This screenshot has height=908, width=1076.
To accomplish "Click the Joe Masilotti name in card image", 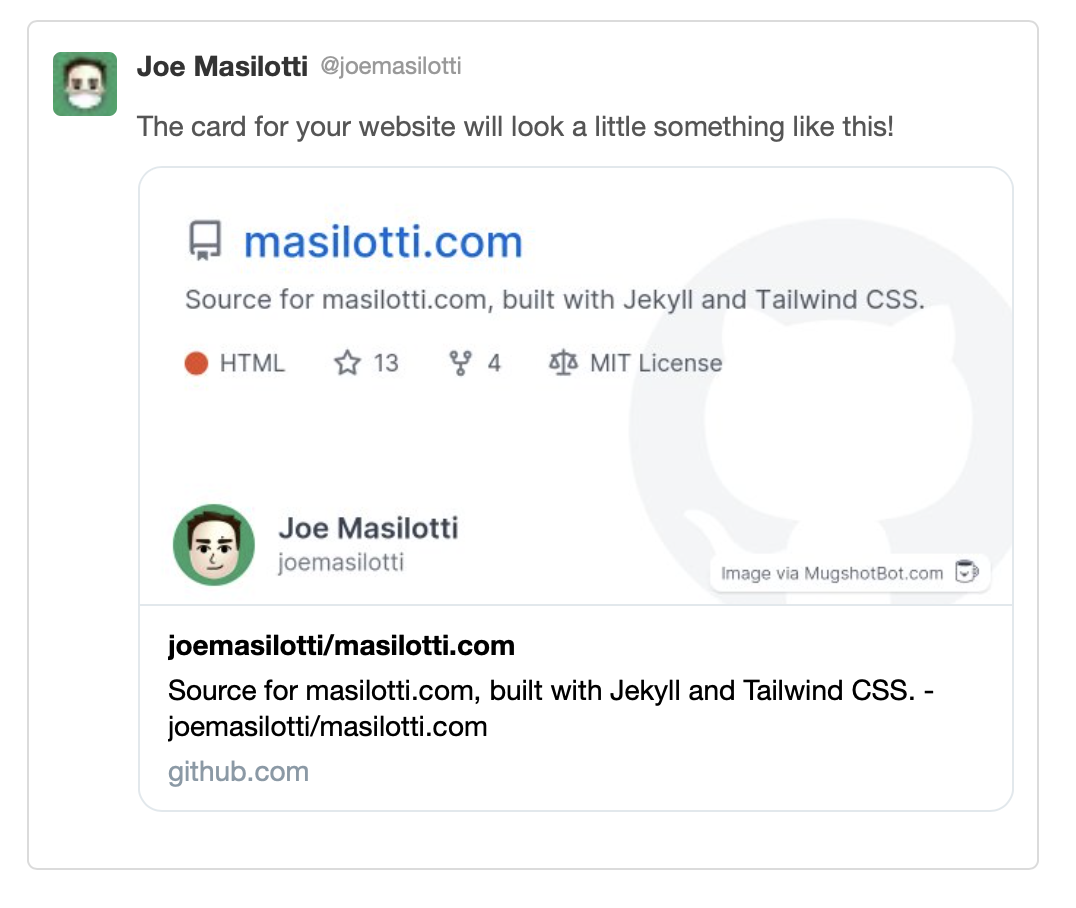I will (x=368, y=528).
